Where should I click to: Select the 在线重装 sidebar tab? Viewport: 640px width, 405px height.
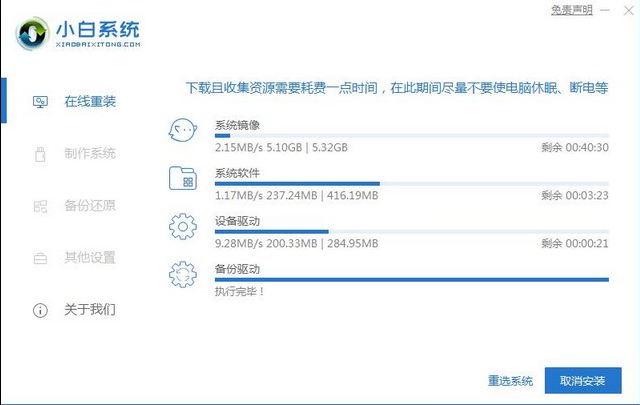point(89,102)
